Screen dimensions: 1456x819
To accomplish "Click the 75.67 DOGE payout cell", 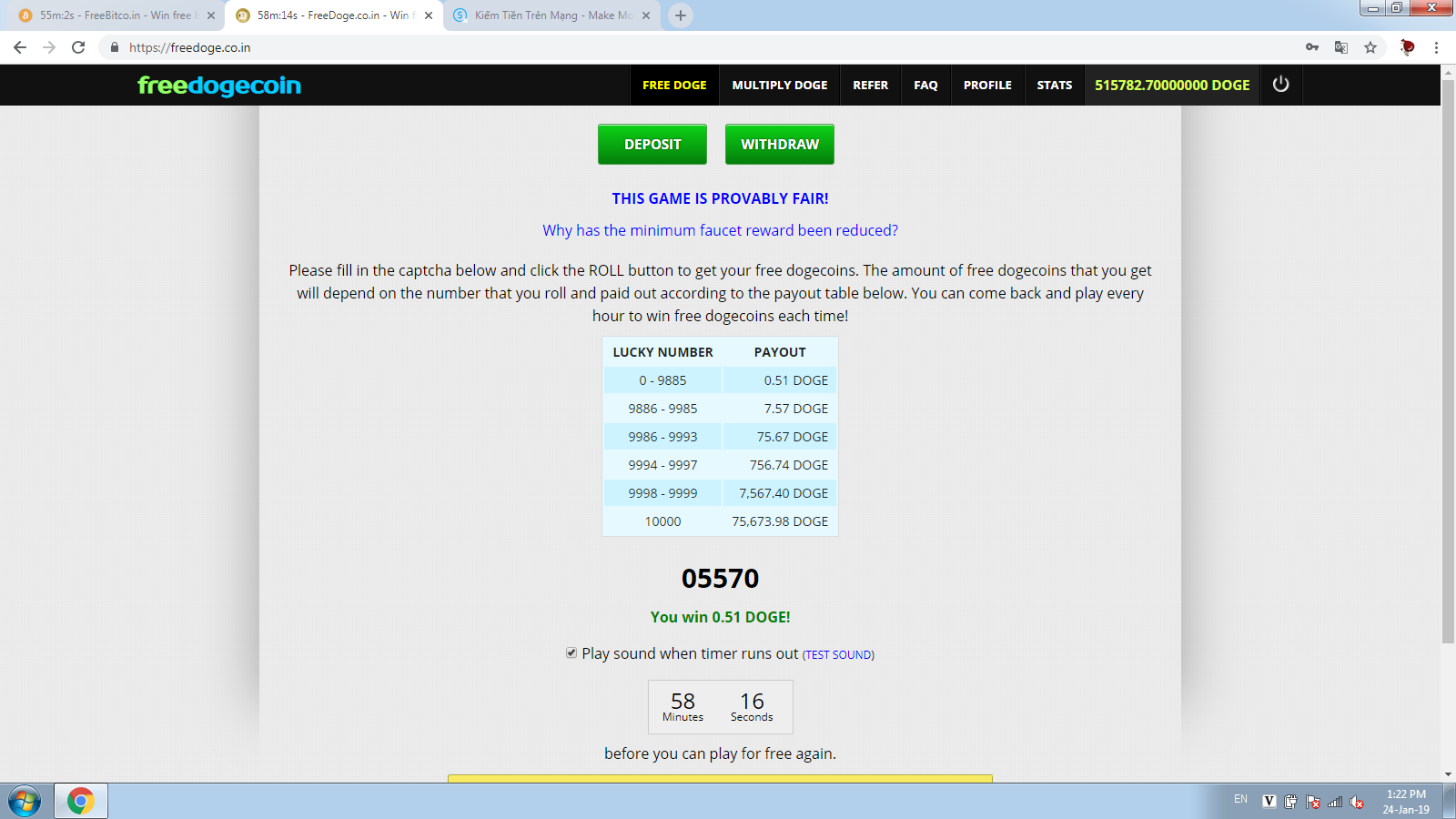I will 780,437.
